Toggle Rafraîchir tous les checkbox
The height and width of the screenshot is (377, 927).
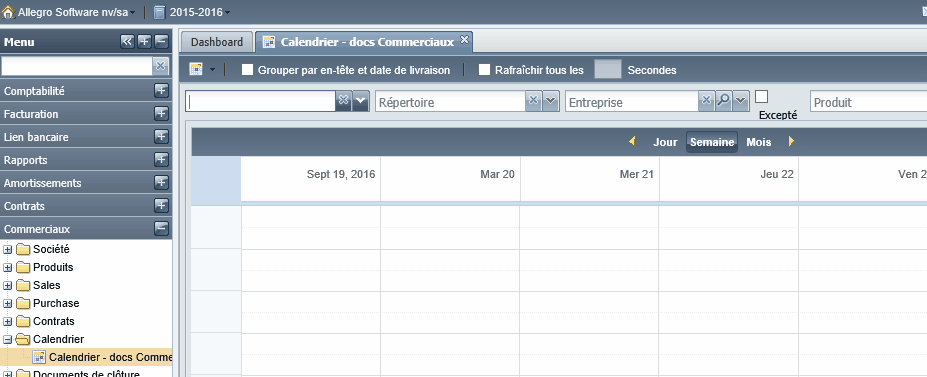[x=484, y=70]
